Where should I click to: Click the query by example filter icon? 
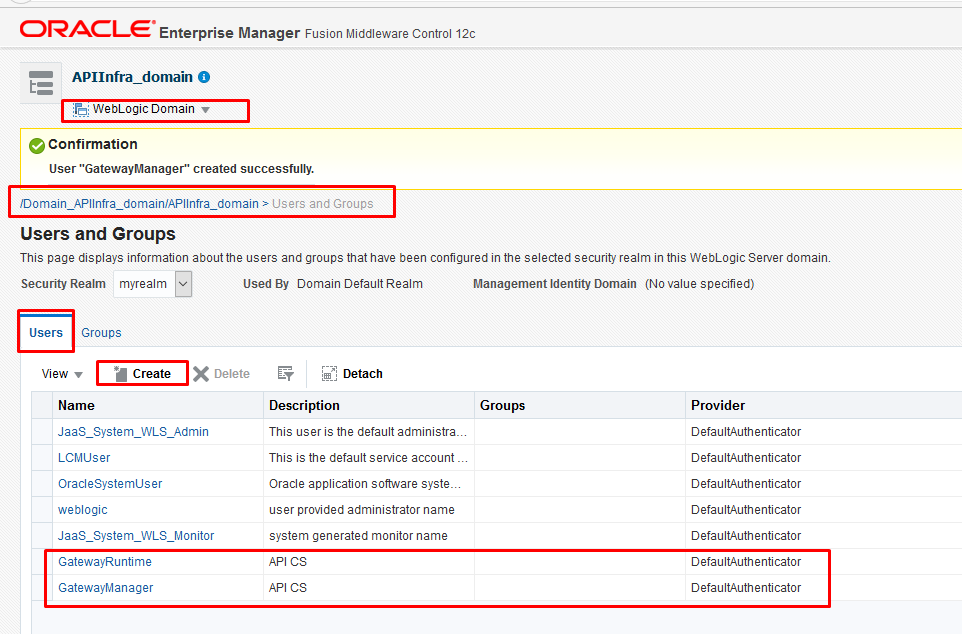[x=286, y=374]
